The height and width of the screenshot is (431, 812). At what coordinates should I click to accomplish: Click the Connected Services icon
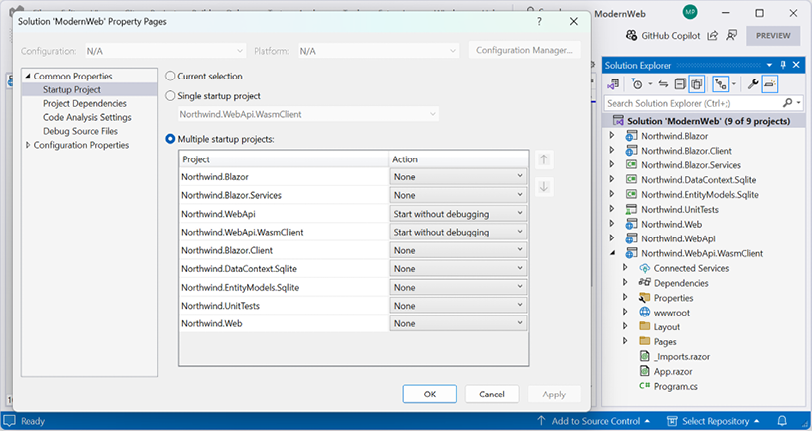coord(644,268)
